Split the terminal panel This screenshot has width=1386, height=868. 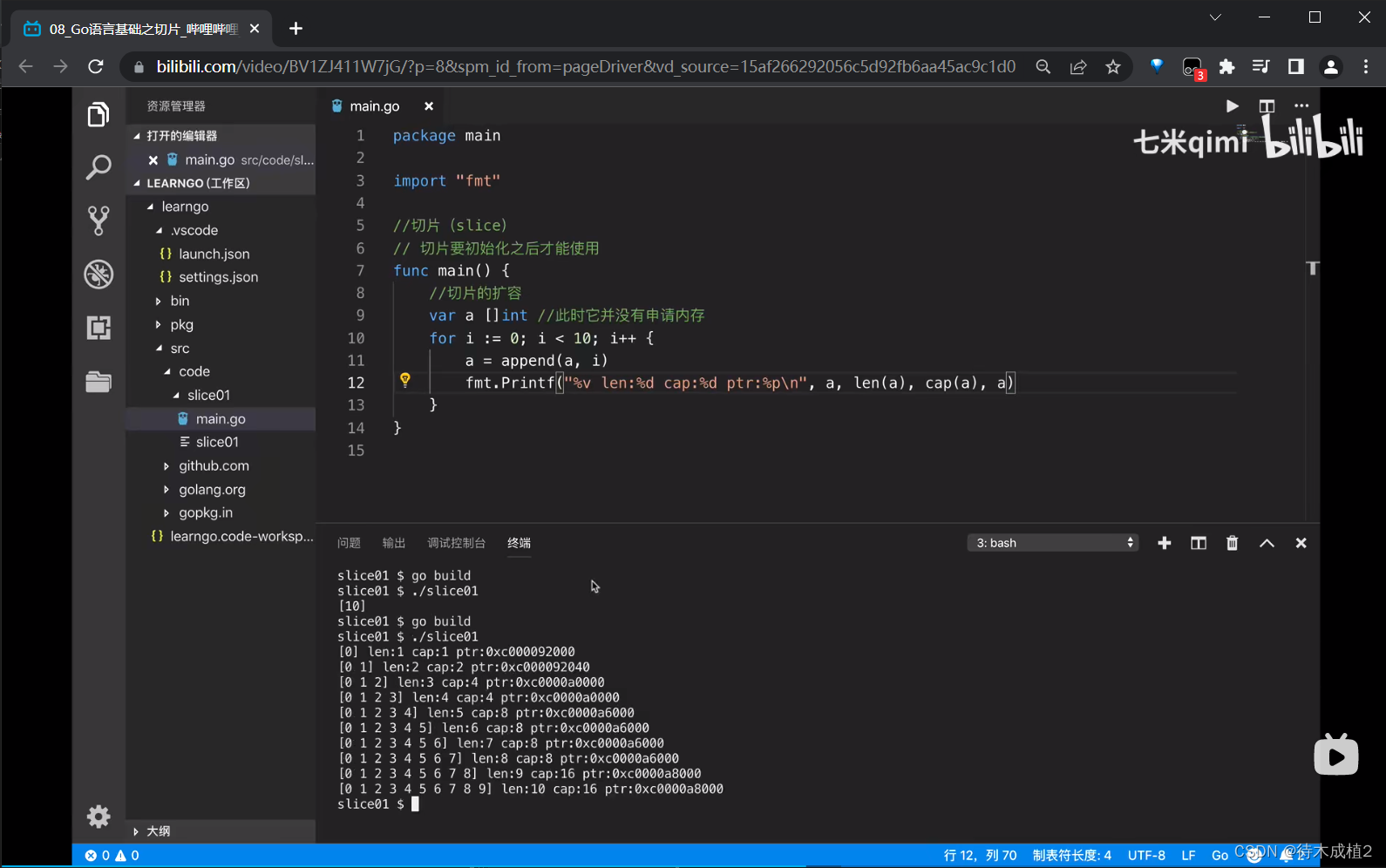(1199, 543)
